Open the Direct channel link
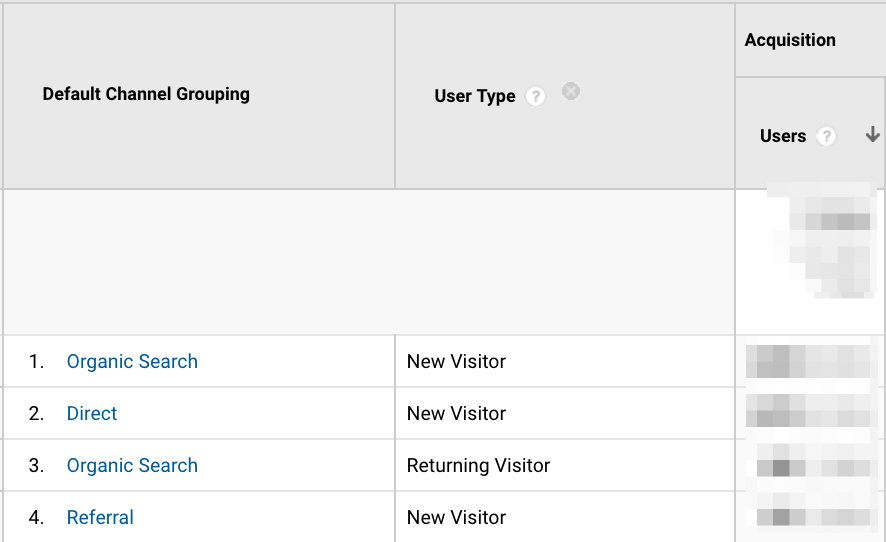The image size is (886, 542). coord(92,414)
